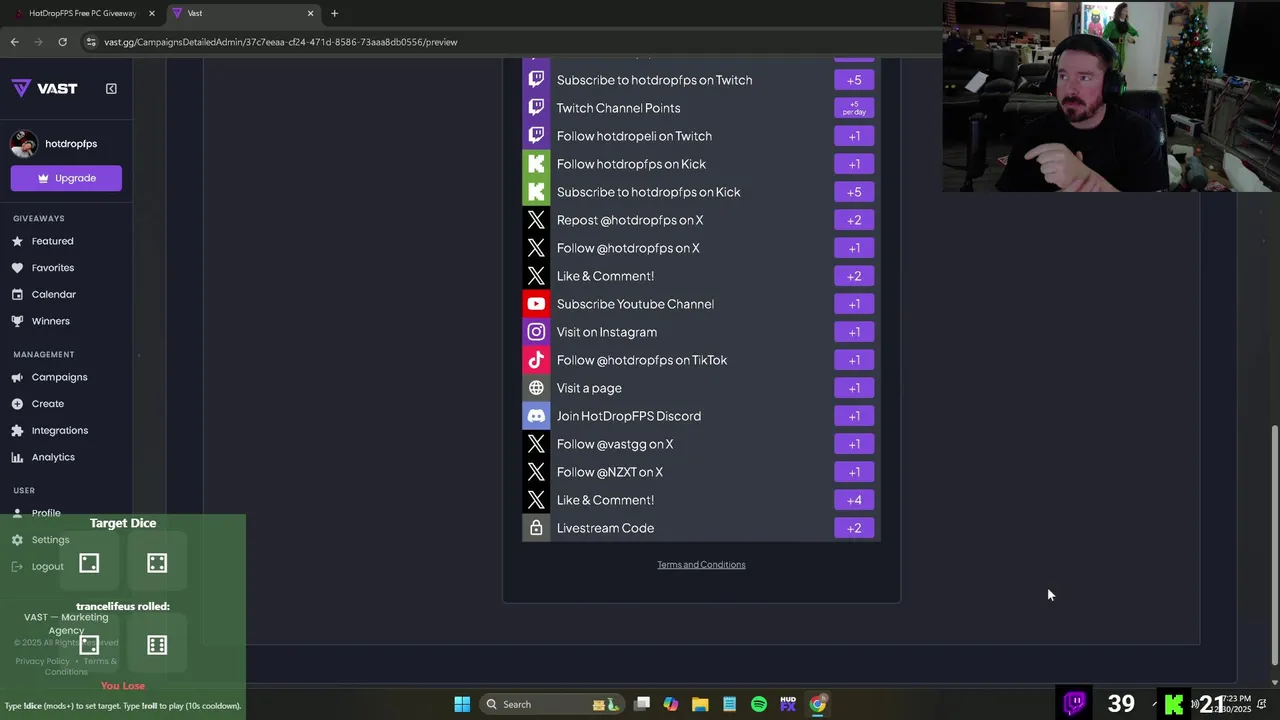This screenshot has width=1280, height=720.
Task: Click the Campaigns megaphone icon
Action: [x=17, y=377]
